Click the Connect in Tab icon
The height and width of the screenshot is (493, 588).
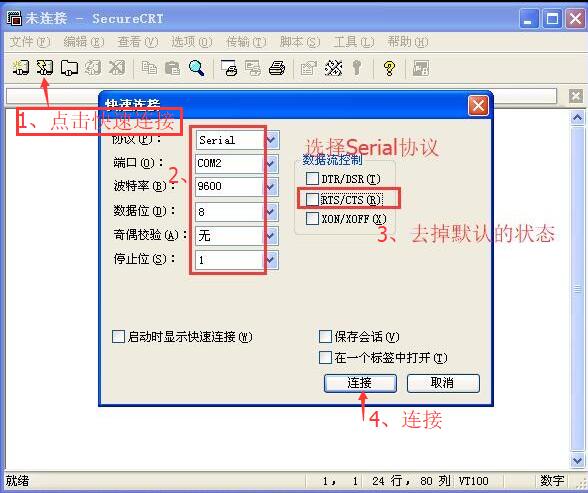pos(69,68)
